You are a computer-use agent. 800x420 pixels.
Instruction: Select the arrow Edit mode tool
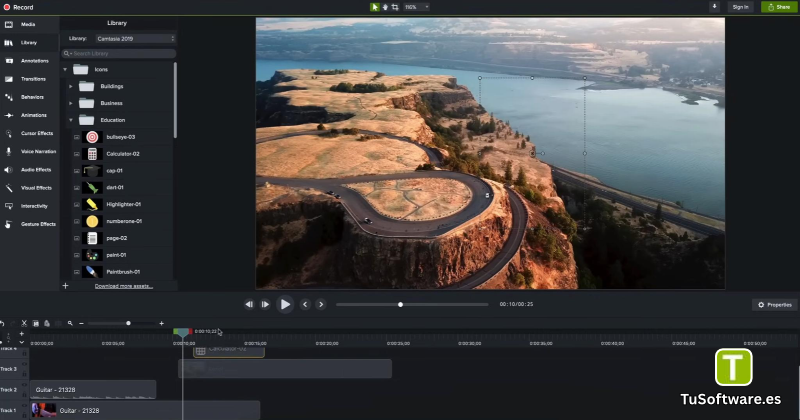[x=375, y=7]
